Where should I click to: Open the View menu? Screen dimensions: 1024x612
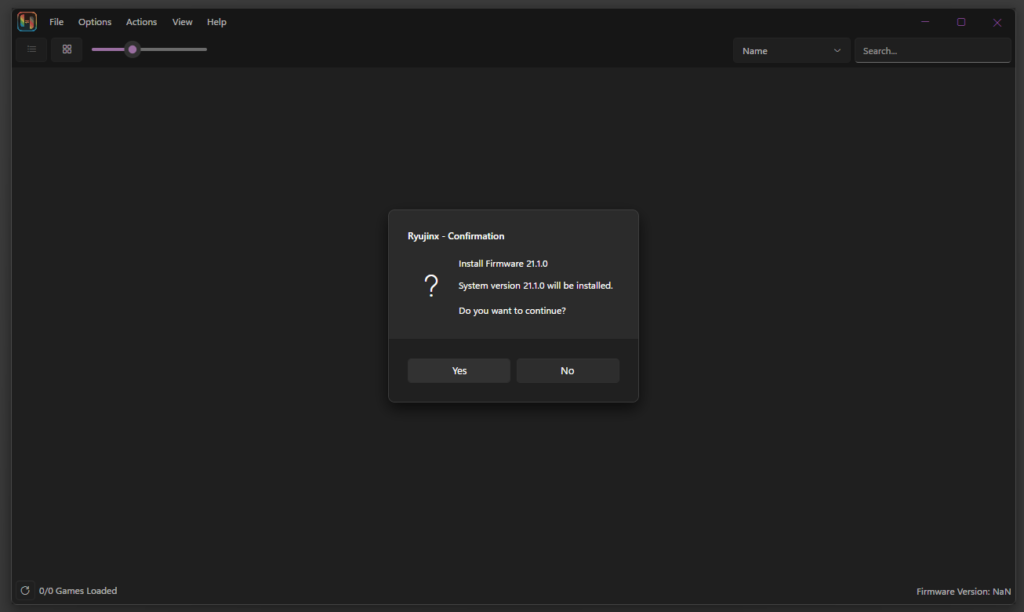pos(181,21)
